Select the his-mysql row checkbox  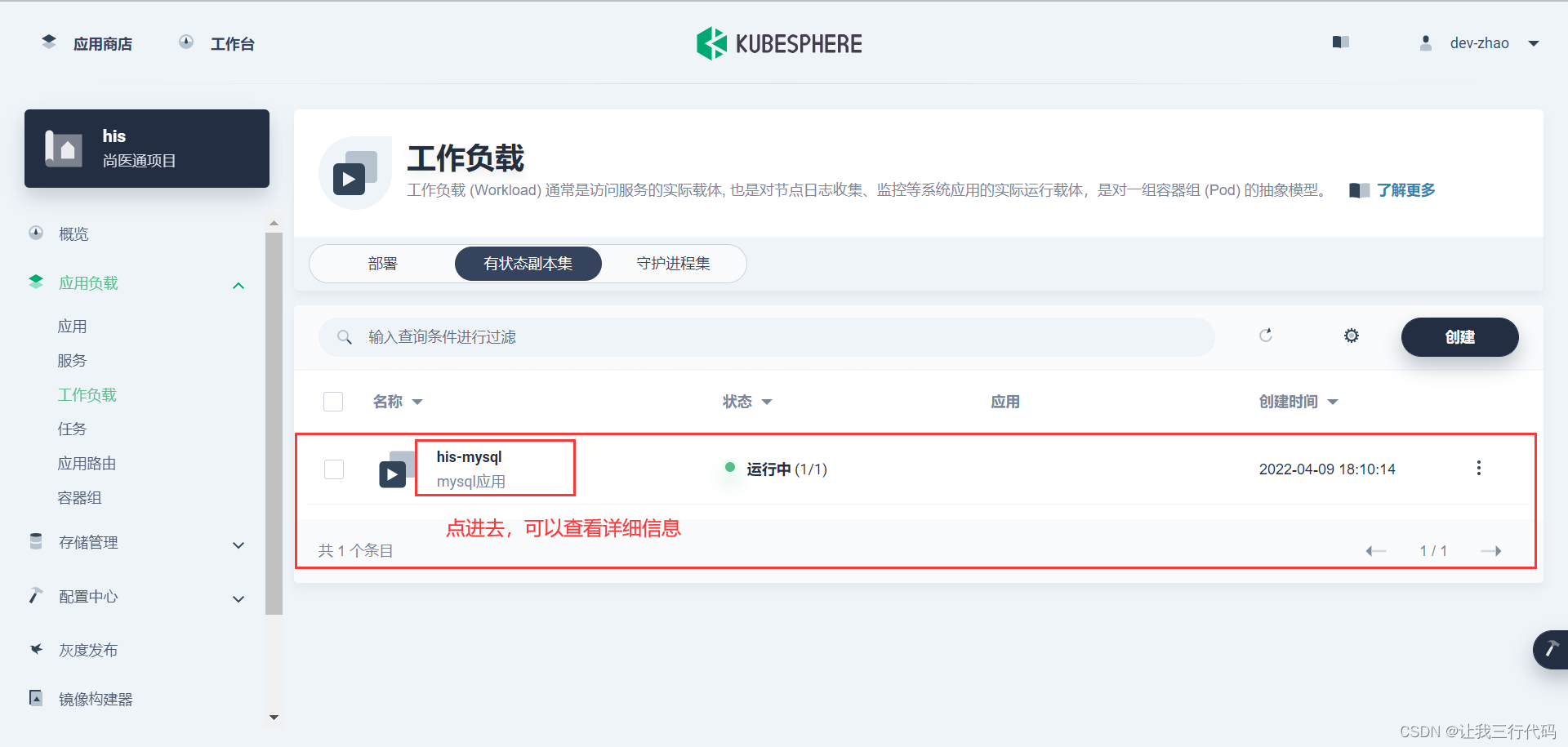click(334, 469)
